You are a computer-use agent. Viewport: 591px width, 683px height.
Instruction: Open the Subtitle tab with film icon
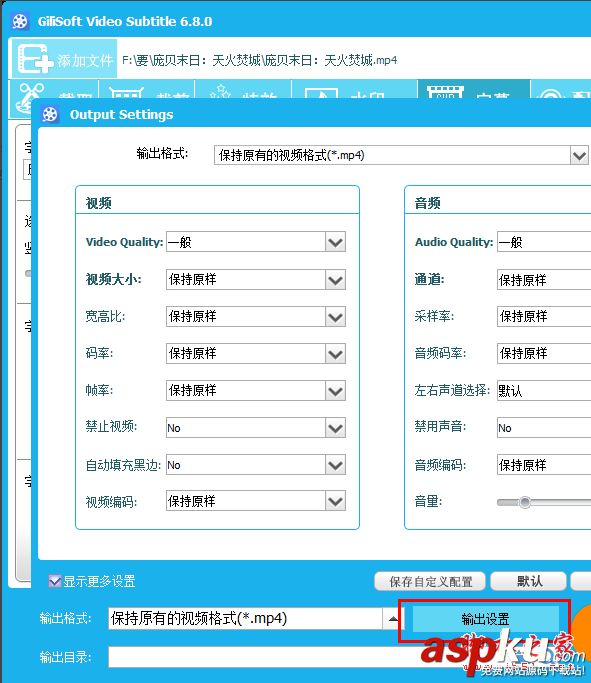(474, 89)
